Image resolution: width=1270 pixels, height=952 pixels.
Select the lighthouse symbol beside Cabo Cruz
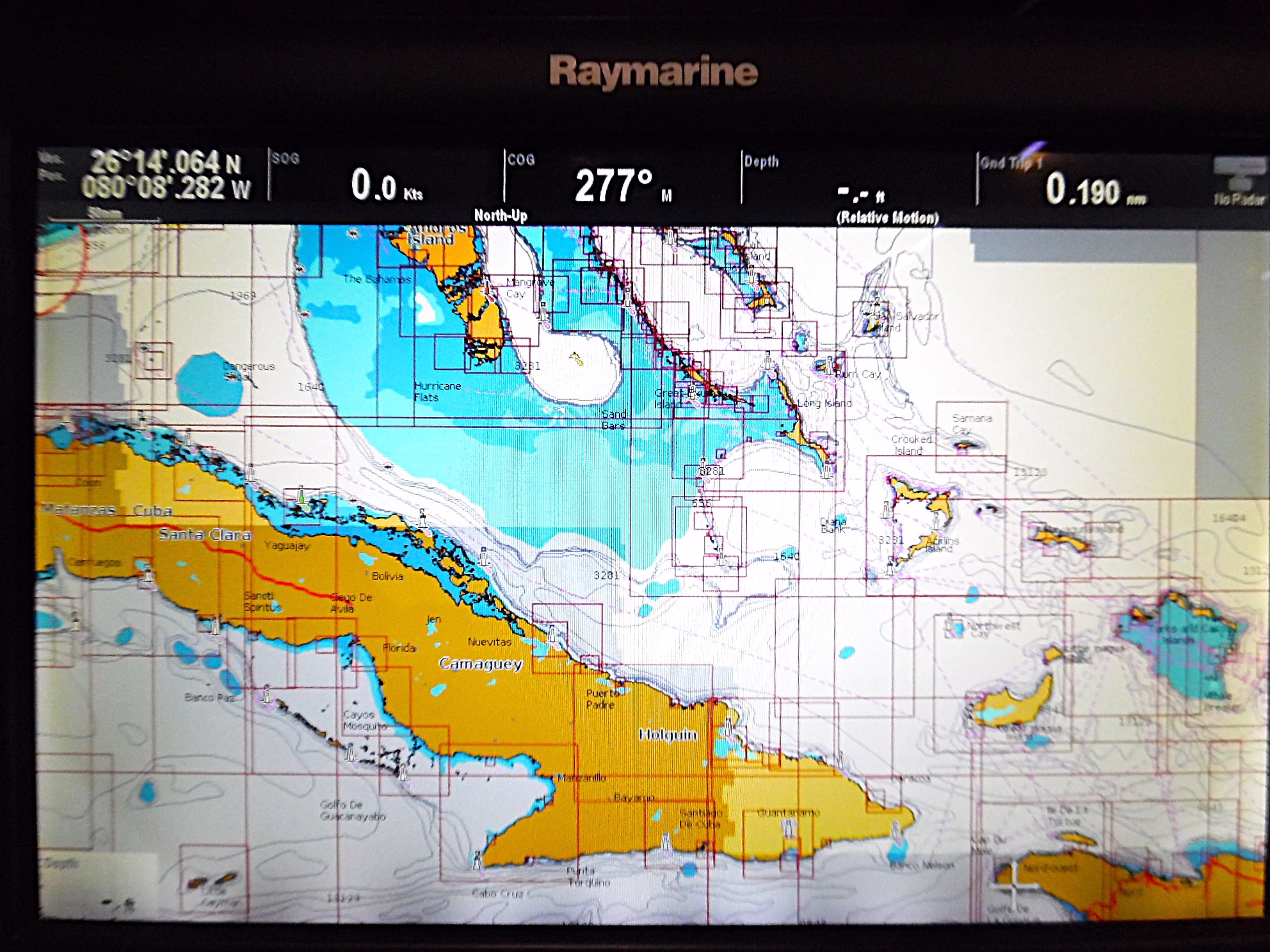click(x=476, y=861)
